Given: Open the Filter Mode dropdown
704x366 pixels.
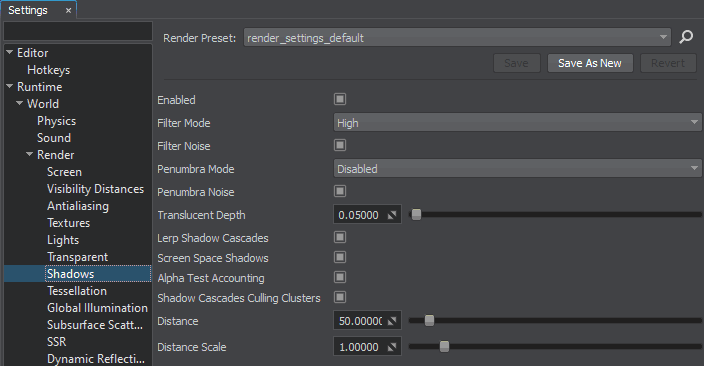Looking at the screenshot, I should coord(518,123).
